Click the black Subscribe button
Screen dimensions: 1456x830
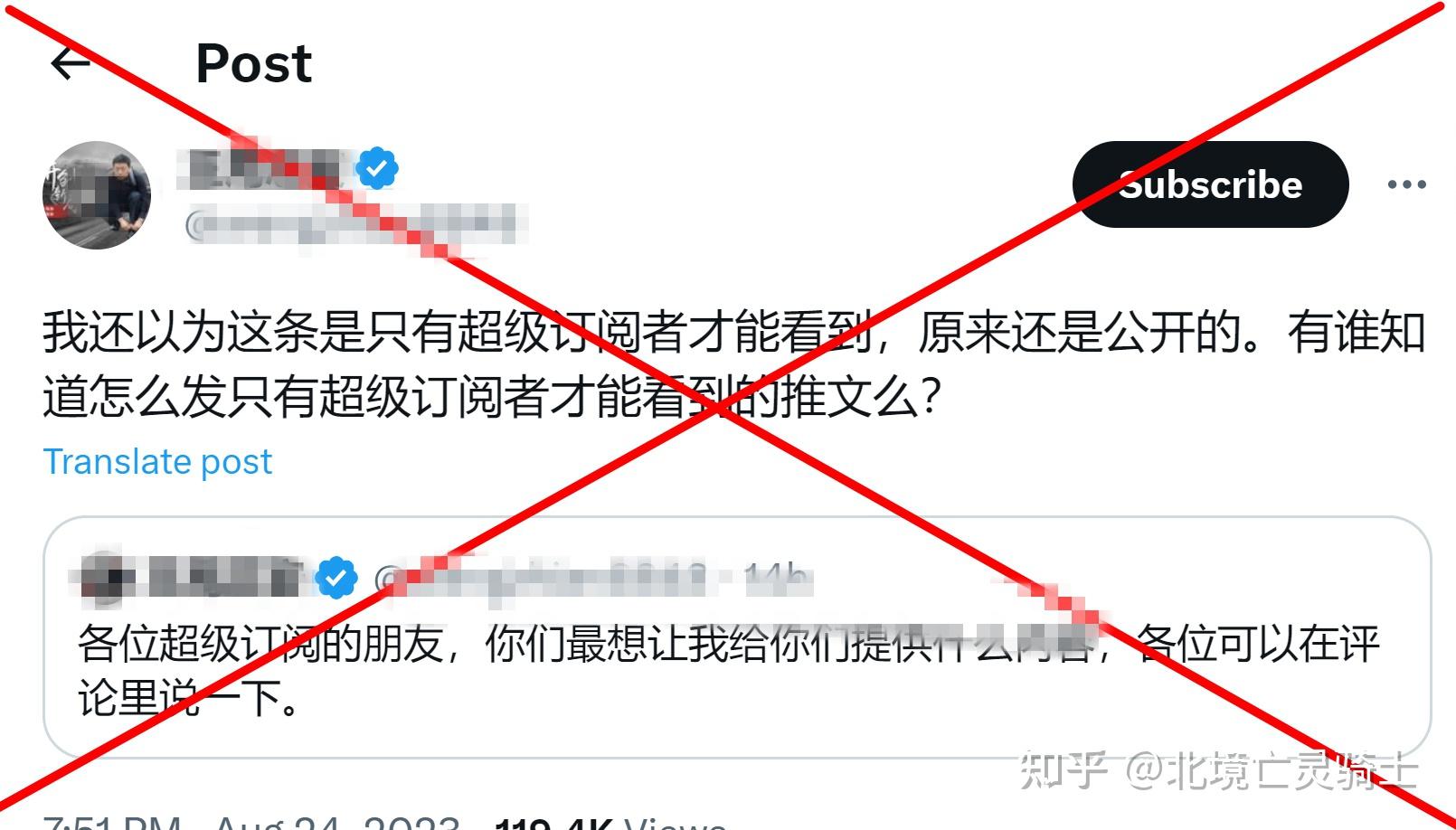pyautogui.click(x=1210, y=184)
